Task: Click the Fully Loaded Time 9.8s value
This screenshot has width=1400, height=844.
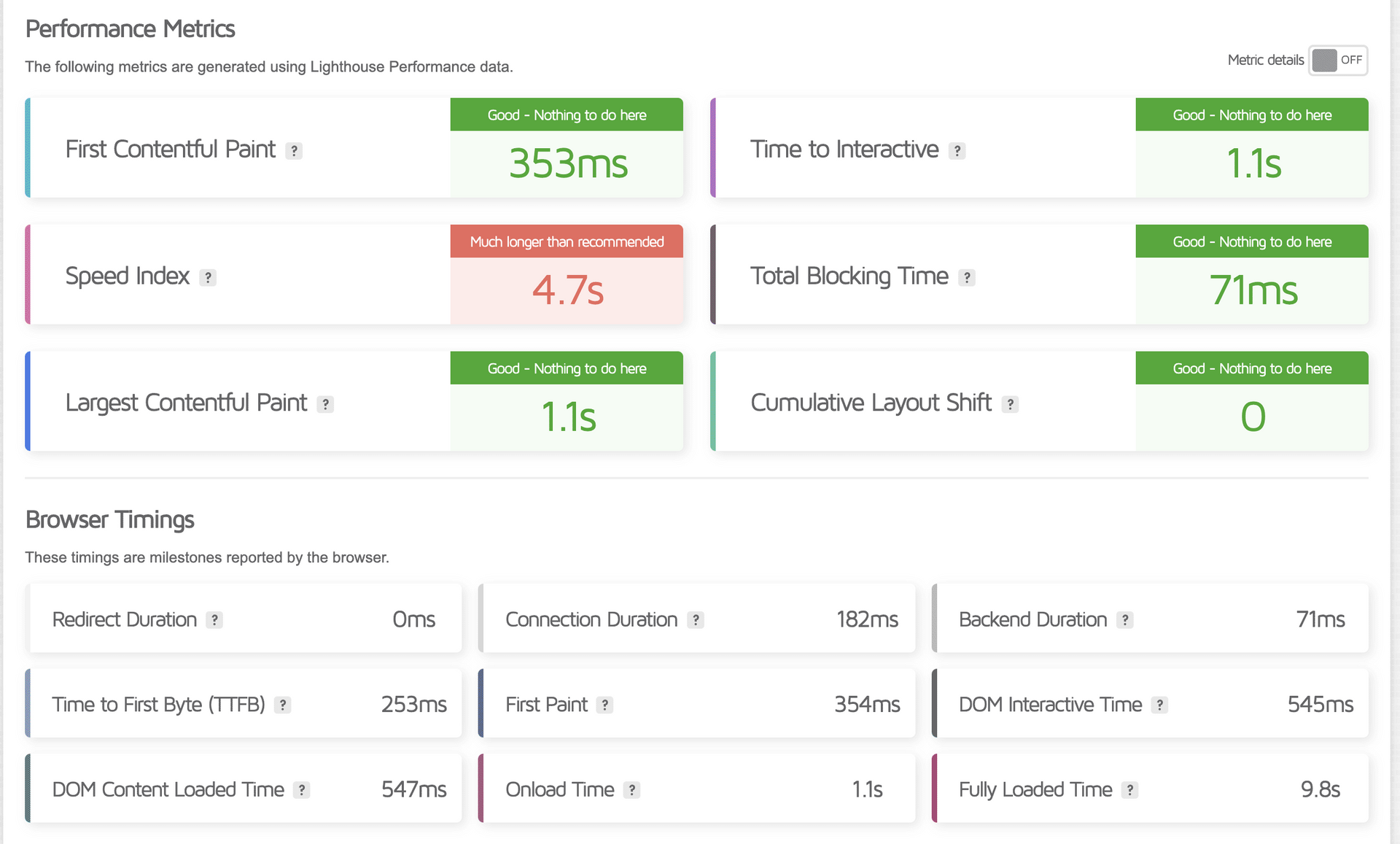Action: click(x=1320, y=789)
